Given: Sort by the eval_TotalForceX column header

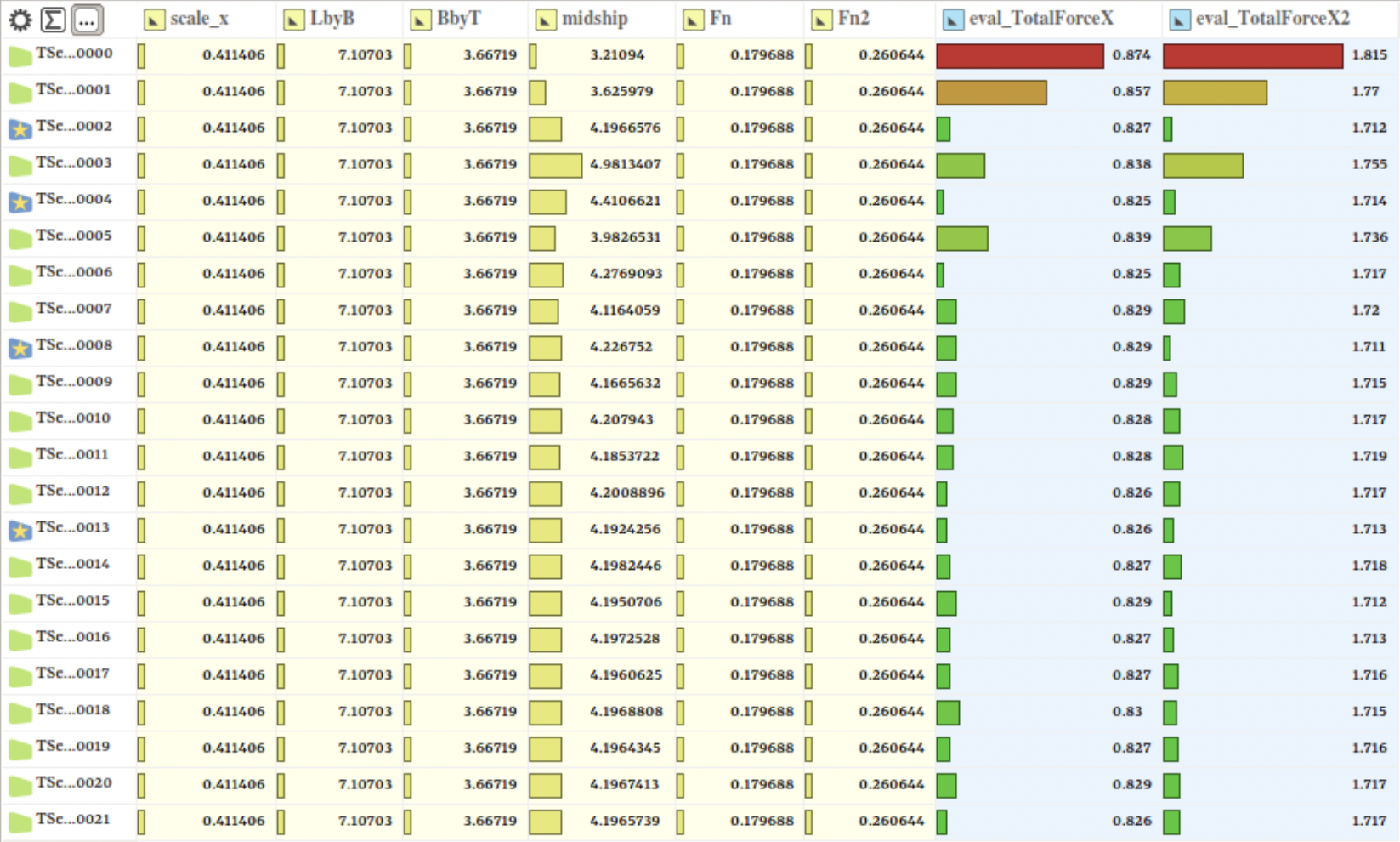Looking at the screenshot, I should point(1041,19).
